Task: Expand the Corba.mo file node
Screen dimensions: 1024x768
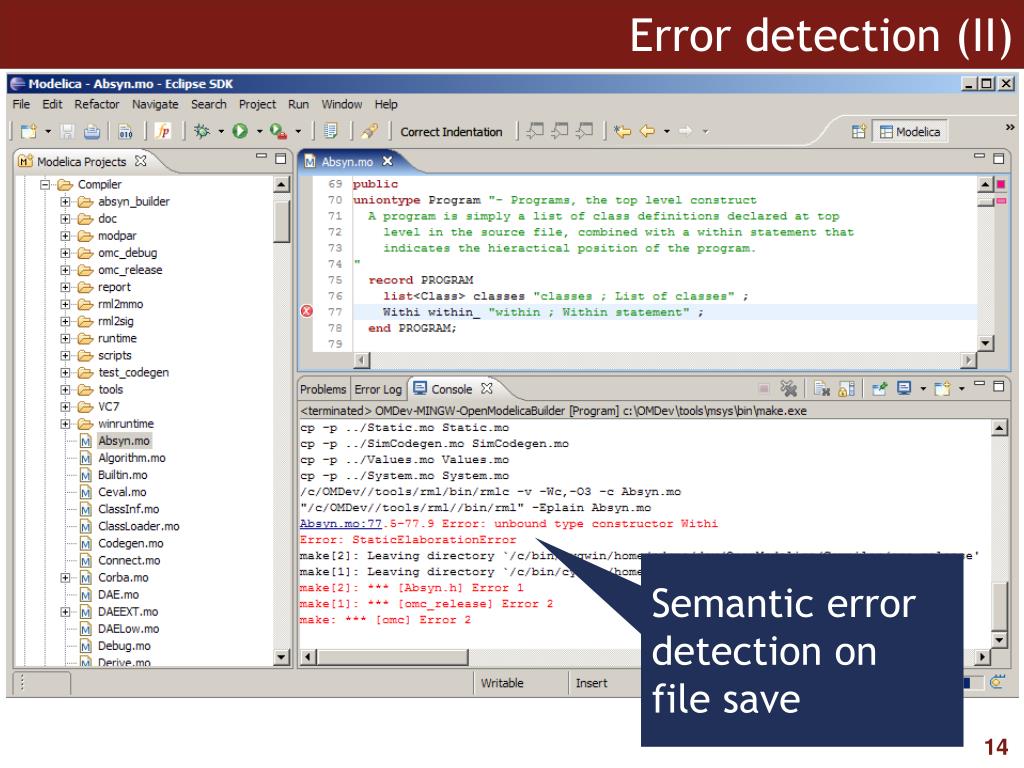Action: [x=65, y=577]
